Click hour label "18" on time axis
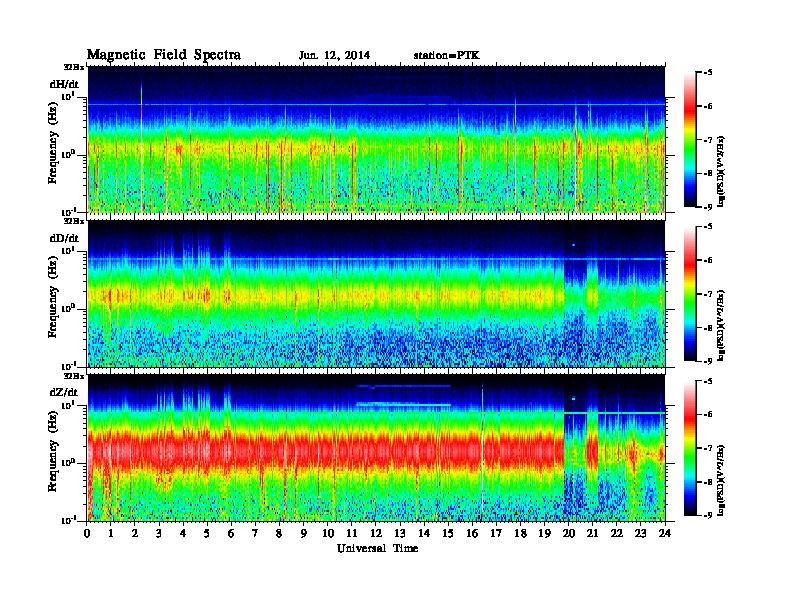 pos(521,533)
